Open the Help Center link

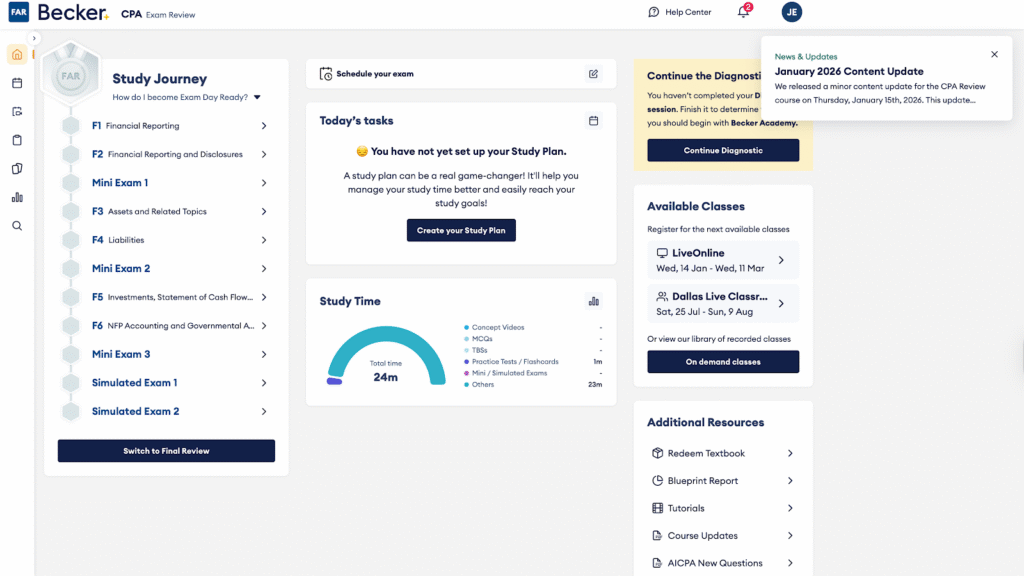tap(680, 12)
